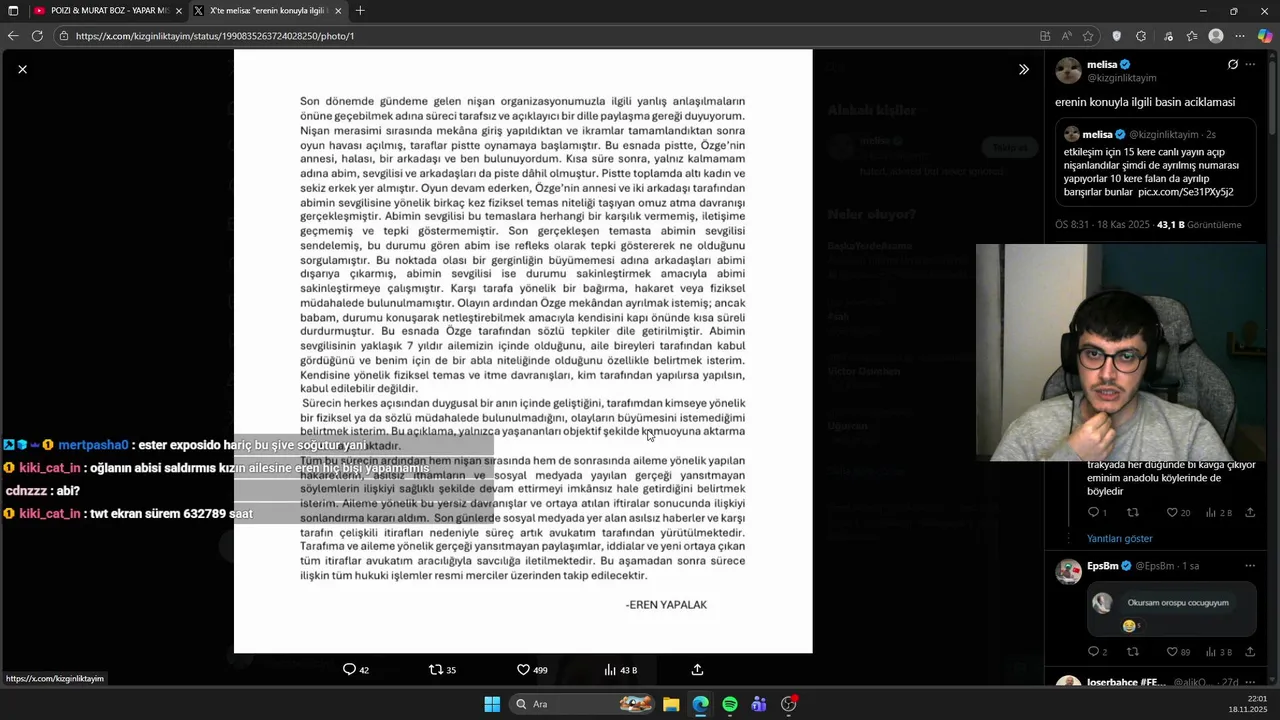Open Microsoft Edge from taskbar

pos(700,704)
